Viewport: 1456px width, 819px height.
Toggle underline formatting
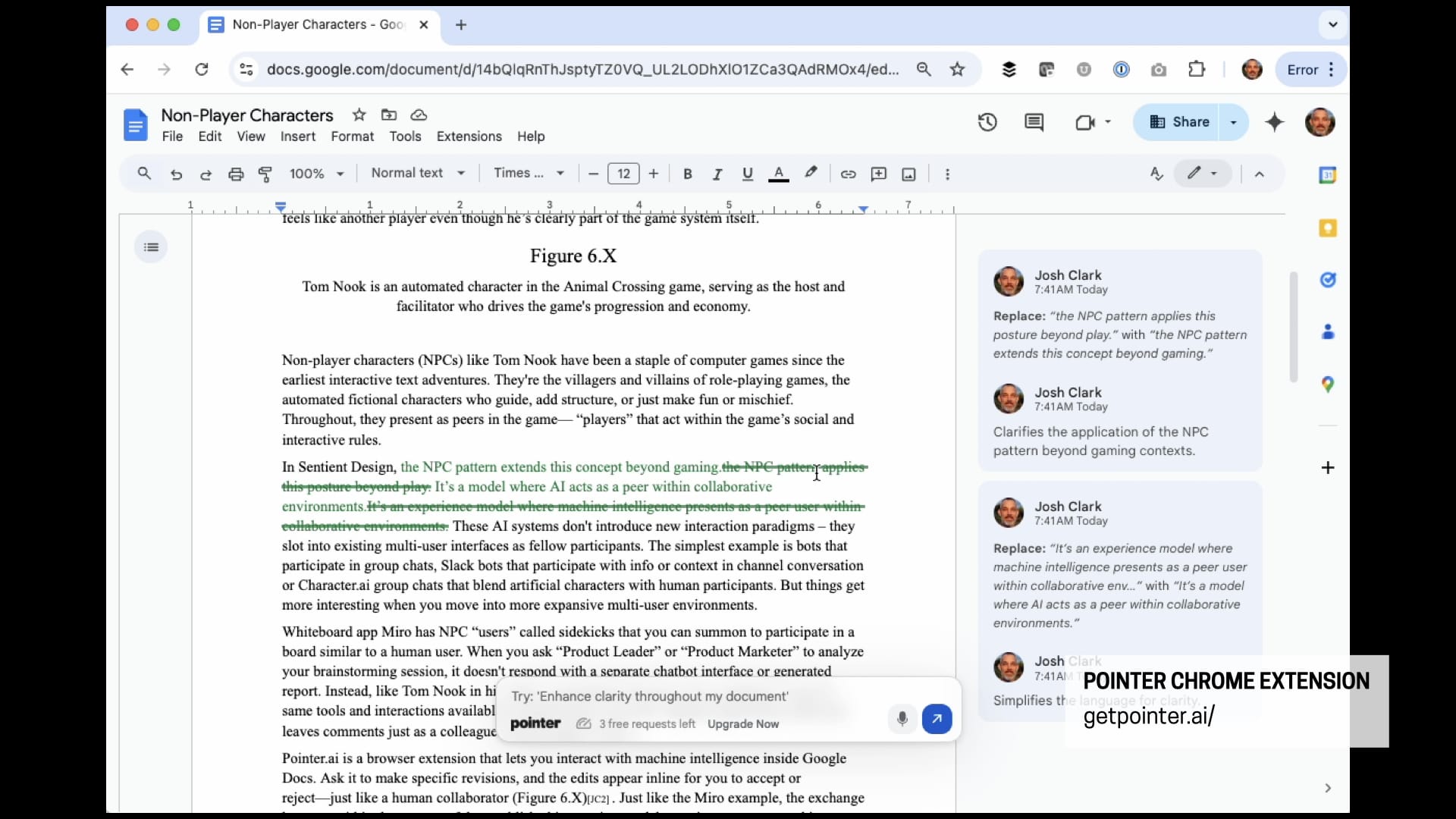pyautogui.click(x=747, y=174)
